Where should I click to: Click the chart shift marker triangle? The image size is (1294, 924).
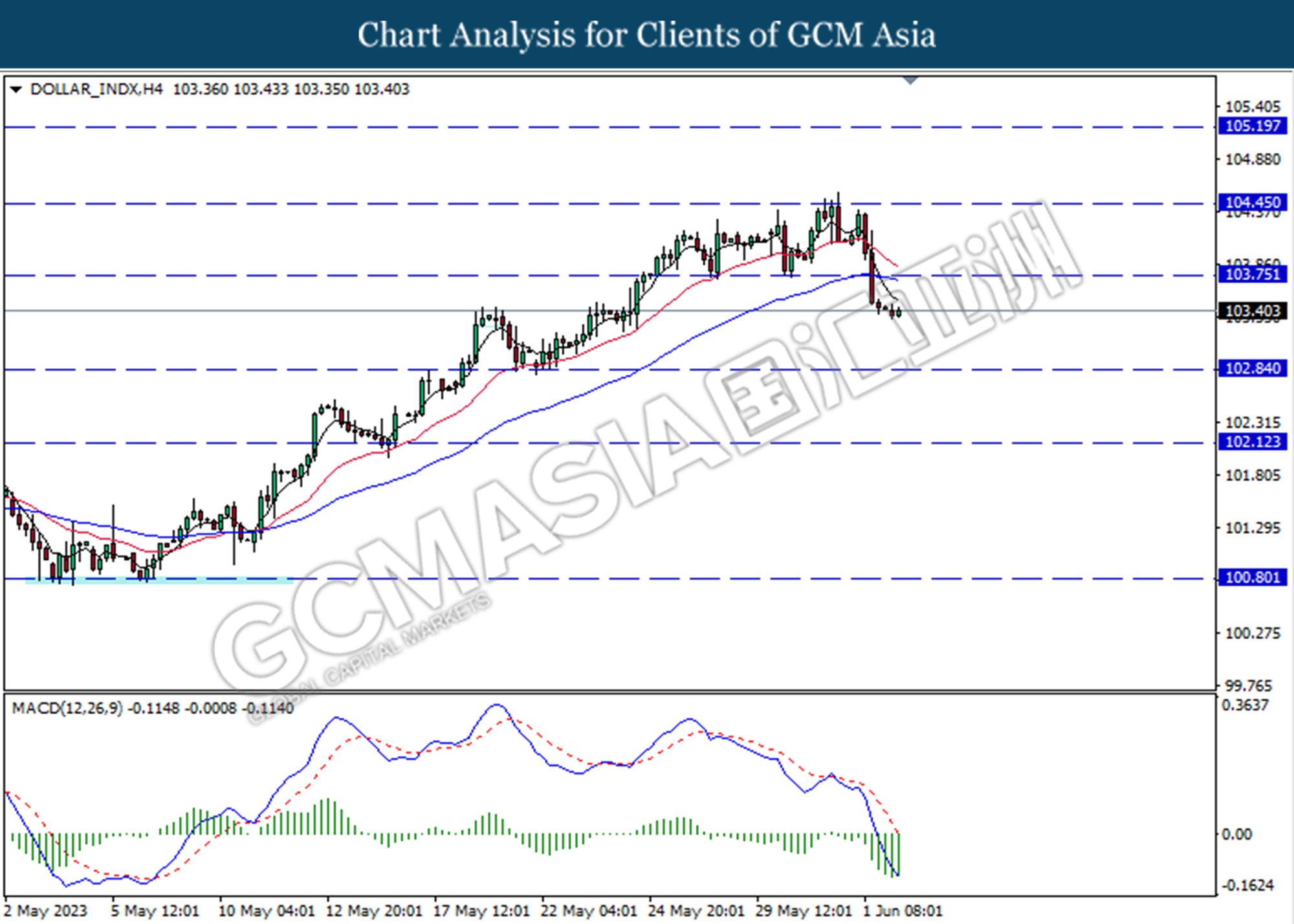click(910, 81)
